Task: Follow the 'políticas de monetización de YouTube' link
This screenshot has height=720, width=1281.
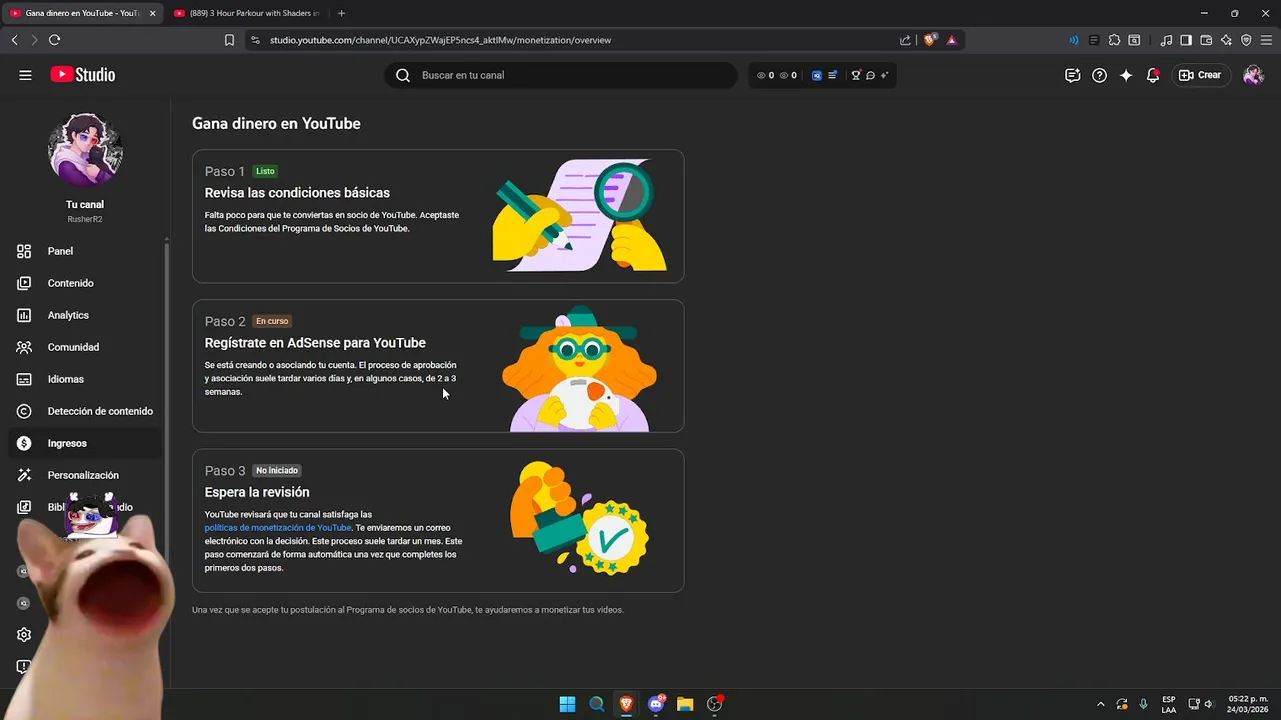Action: 278,528
